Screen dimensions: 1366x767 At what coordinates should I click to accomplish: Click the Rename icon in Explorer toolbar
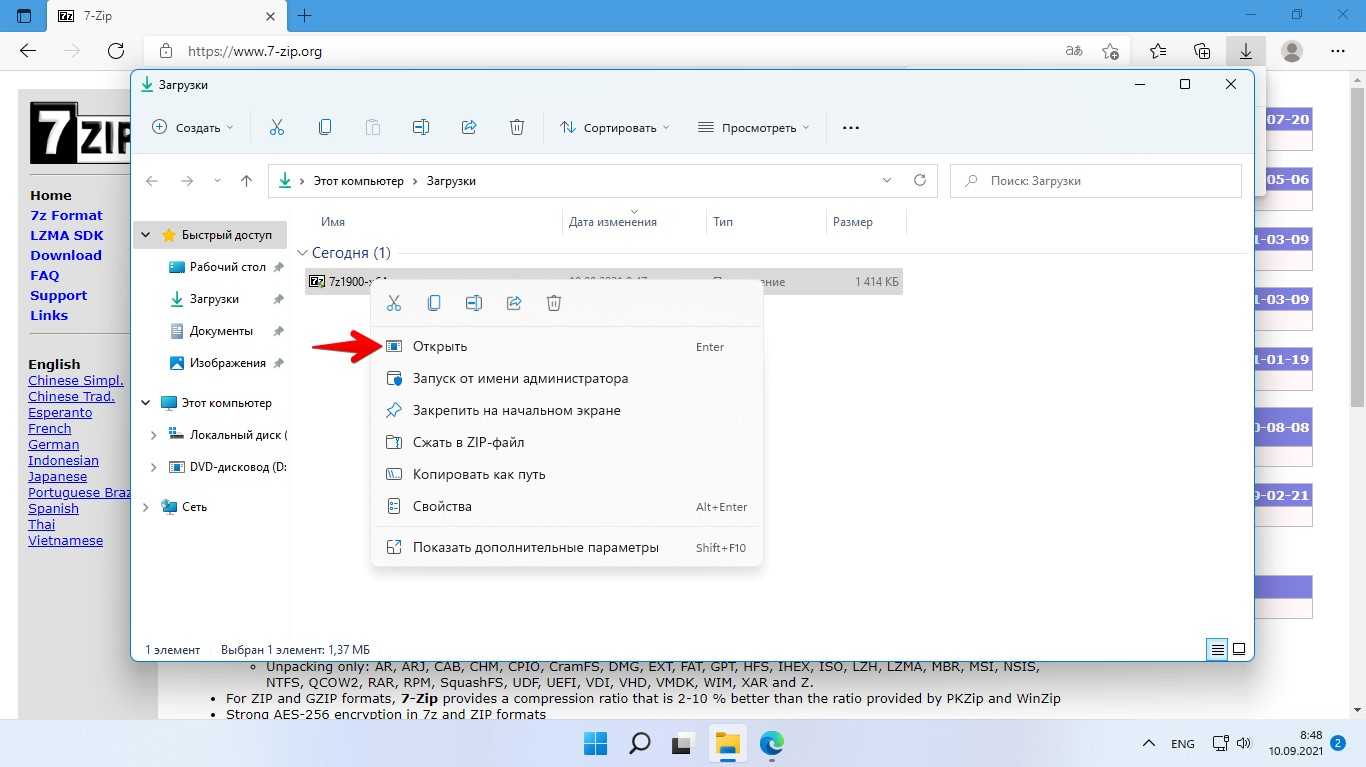coord(421,127)
